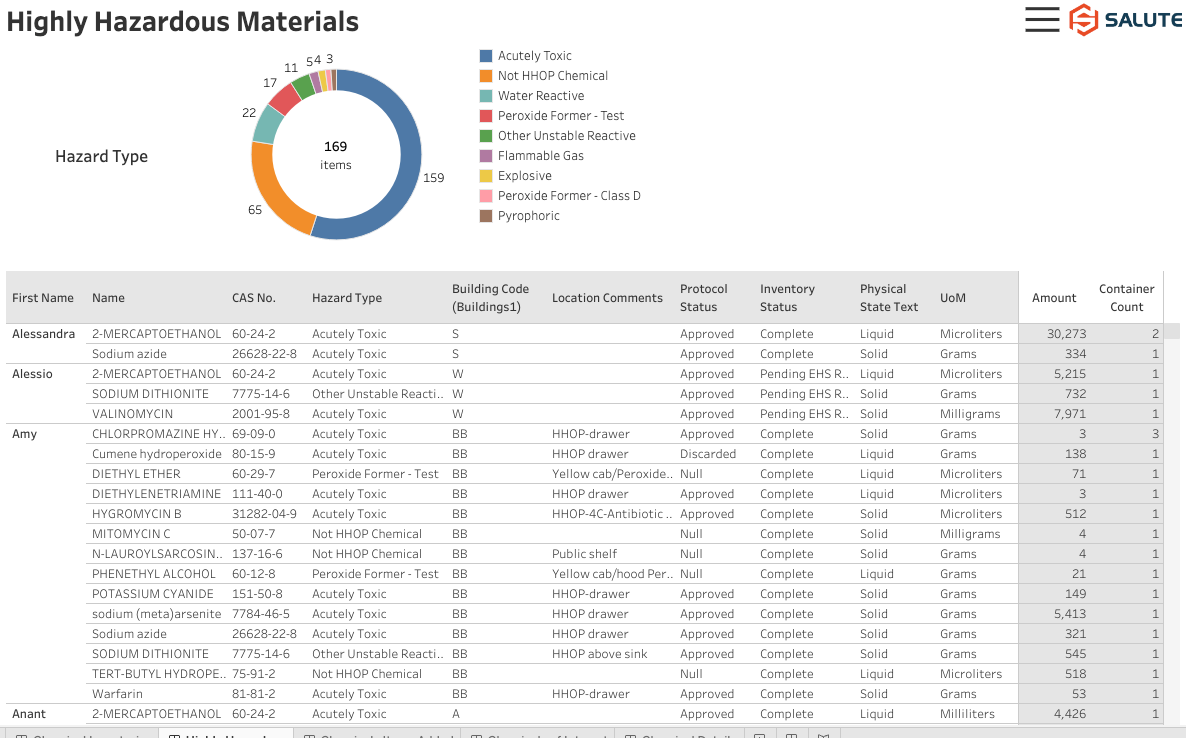This screenshot has height=738, width=1186.
Task: Open the hamburger menu beside Salute logo
Action: 1042,20
